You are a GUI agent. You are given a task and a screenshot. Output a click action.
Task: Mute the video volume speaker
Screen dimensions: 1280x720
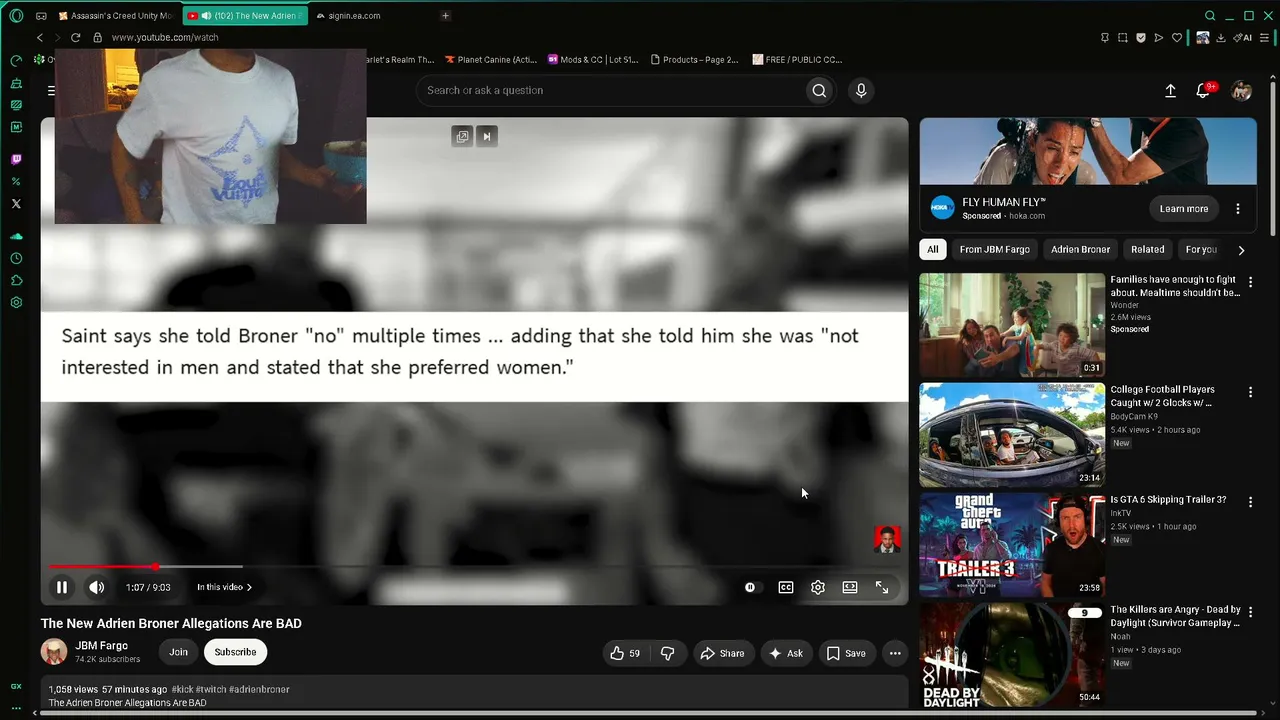click(x=97, y=587)
